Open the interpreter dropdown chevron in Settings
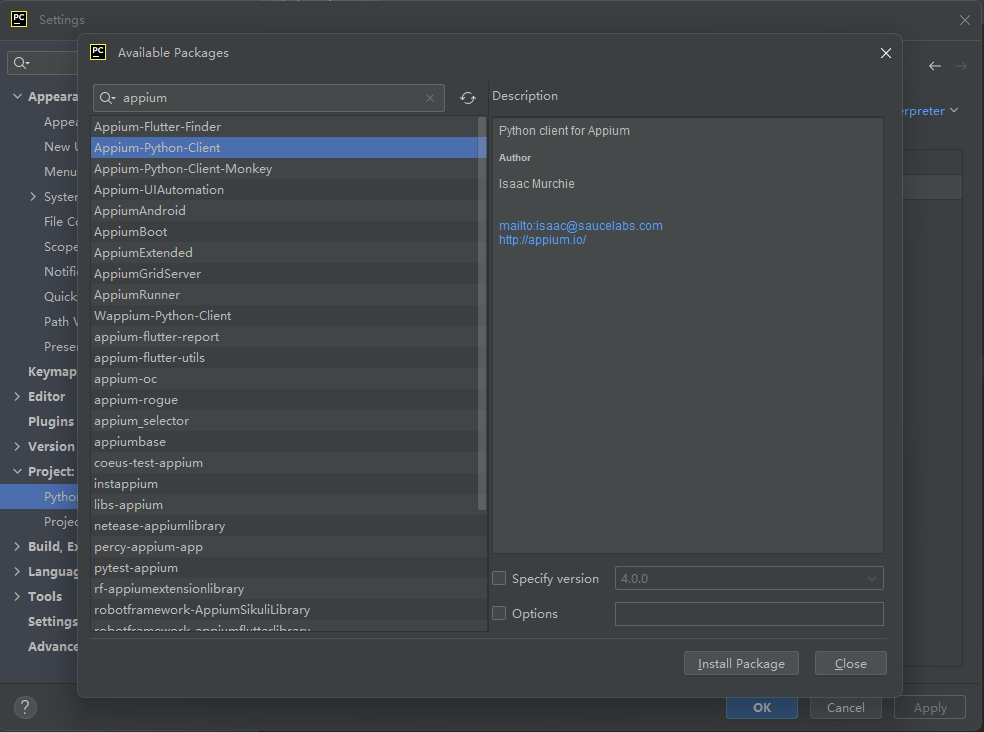 pyautogui.click(x=954, y=110)
